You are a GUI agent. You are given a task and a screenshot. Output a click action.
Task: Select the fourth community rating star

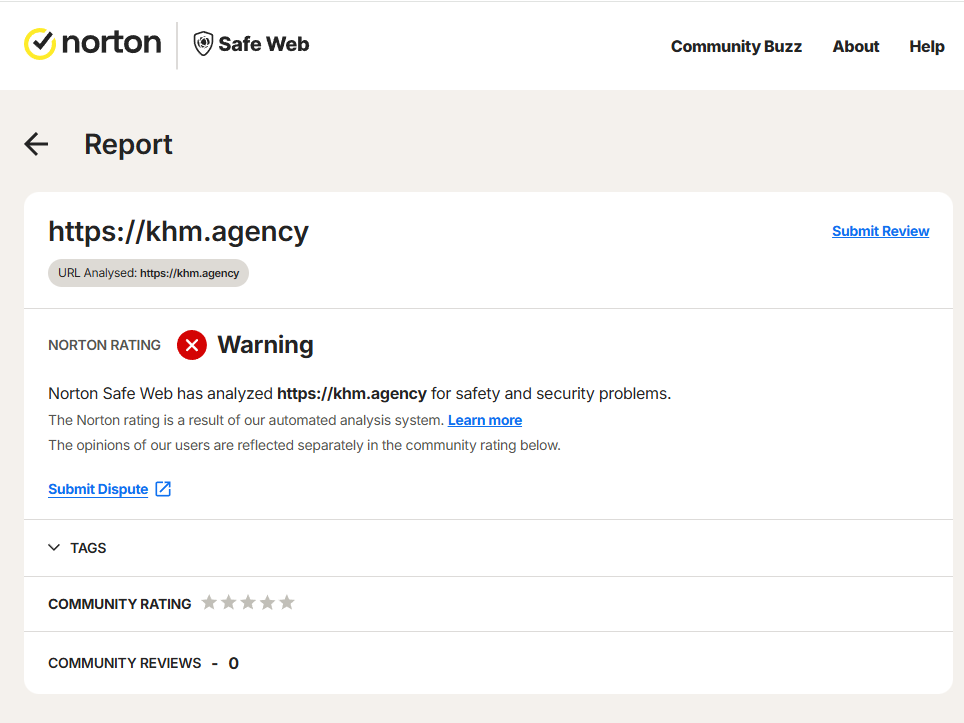point(267,602)
